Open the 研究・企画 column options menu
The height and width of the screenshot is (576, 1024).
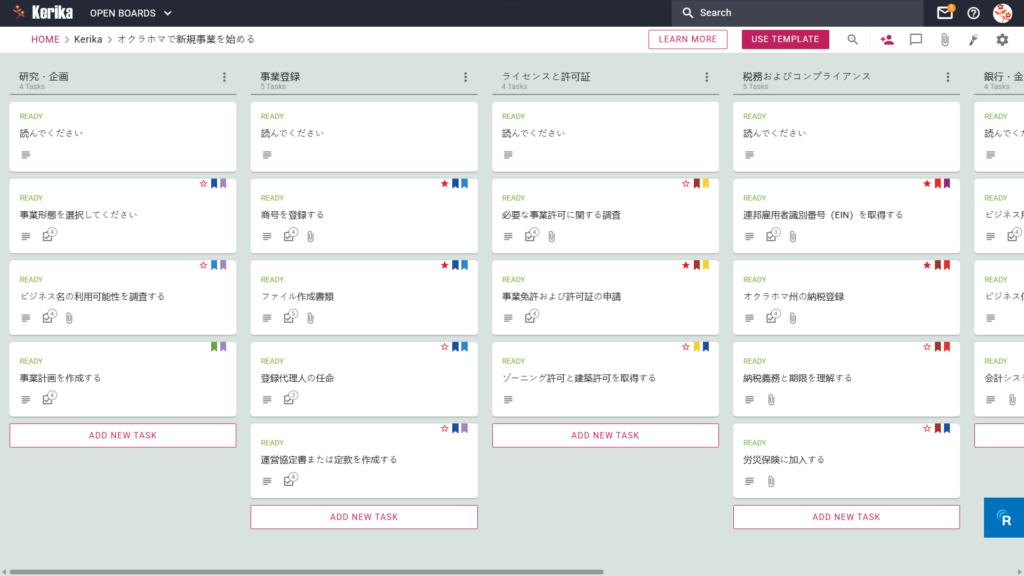224,77
